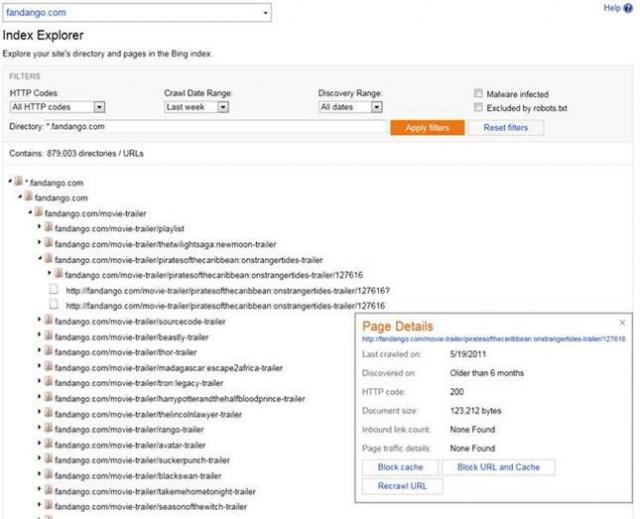The image size is (640, 519).
Task: Click folder icon beside fandango.com/movie-trailer
Action: (38, 212)
